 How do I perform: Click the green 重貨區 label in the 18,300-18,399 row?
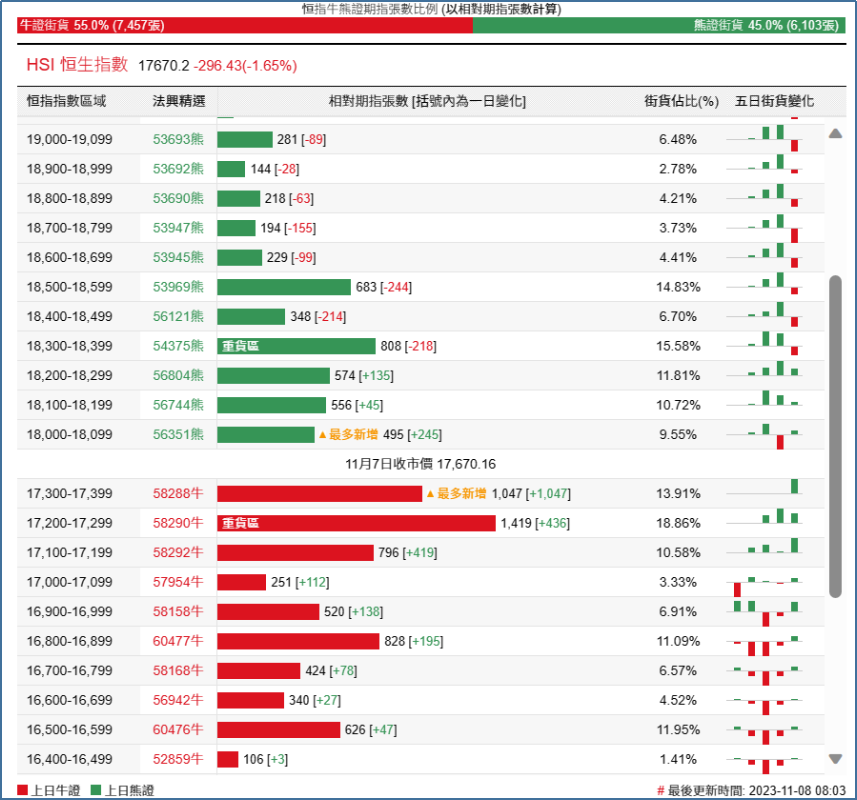tap(240, 346)
